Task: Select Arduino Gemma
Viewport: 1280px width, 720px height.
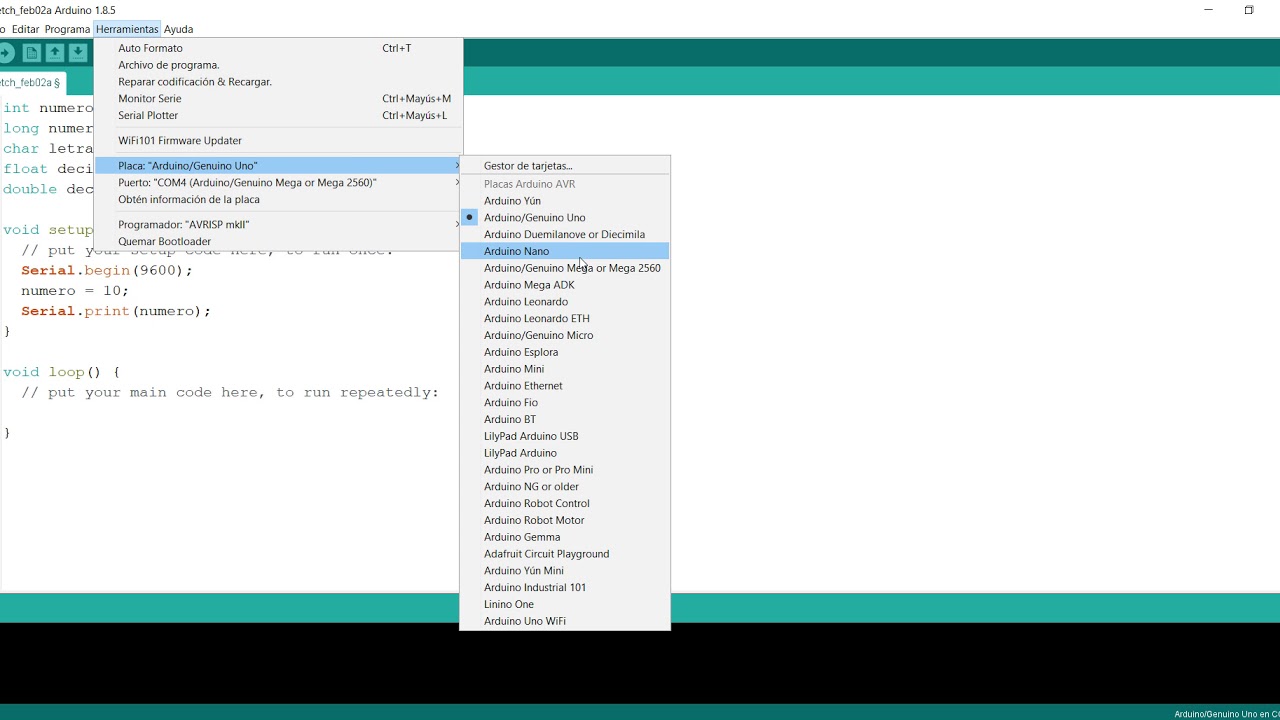Action: point(565,537)
